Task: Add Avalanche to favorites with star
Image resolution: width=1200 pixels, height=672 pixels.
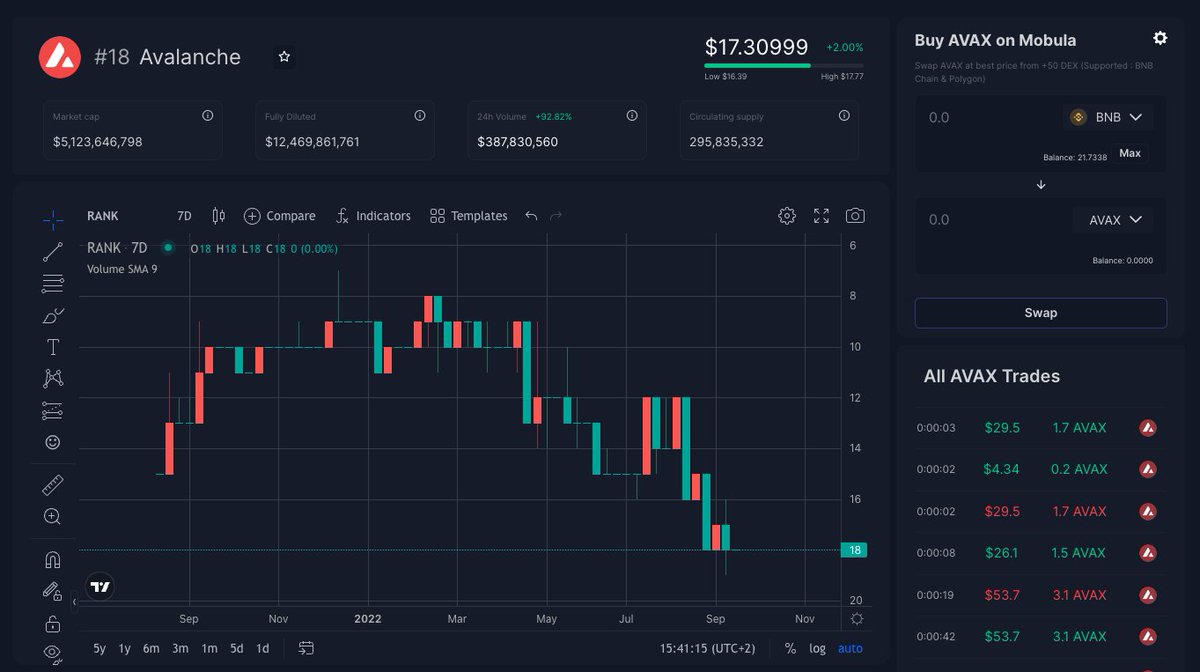Action: click(284, 57)
